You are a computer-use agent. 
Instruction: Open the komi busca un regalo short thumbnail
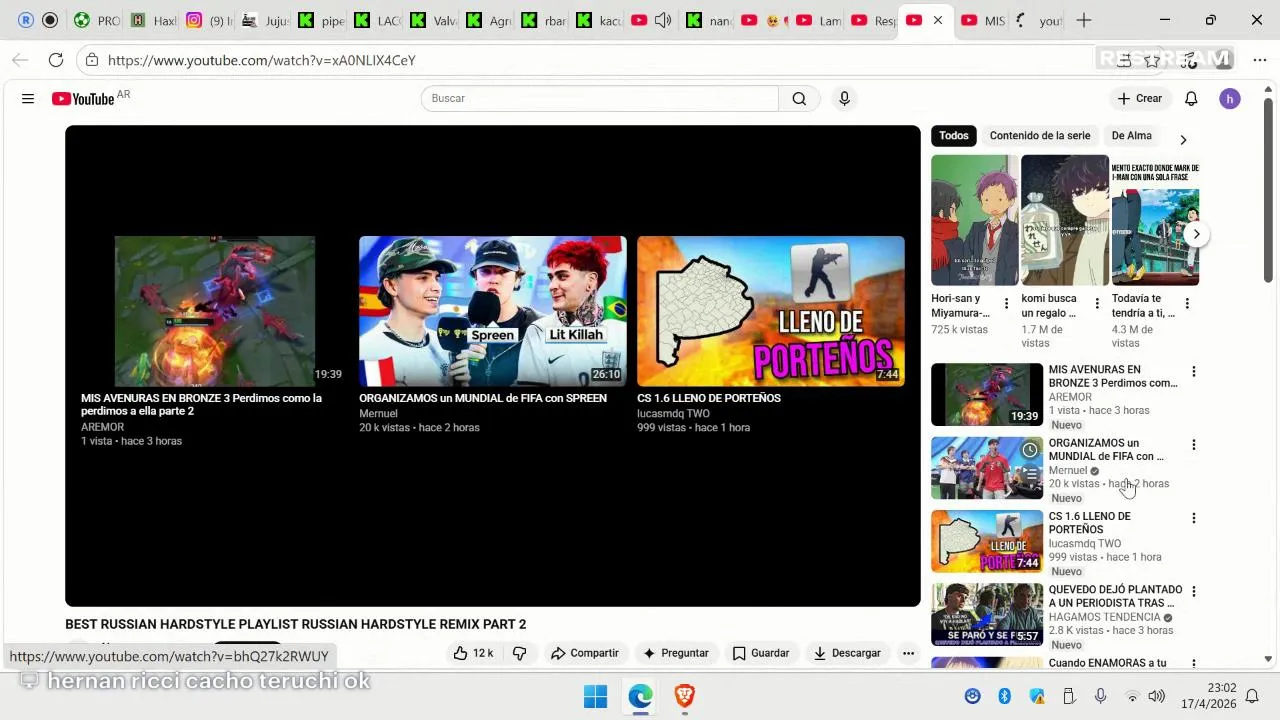click(x=1065, y=220)
